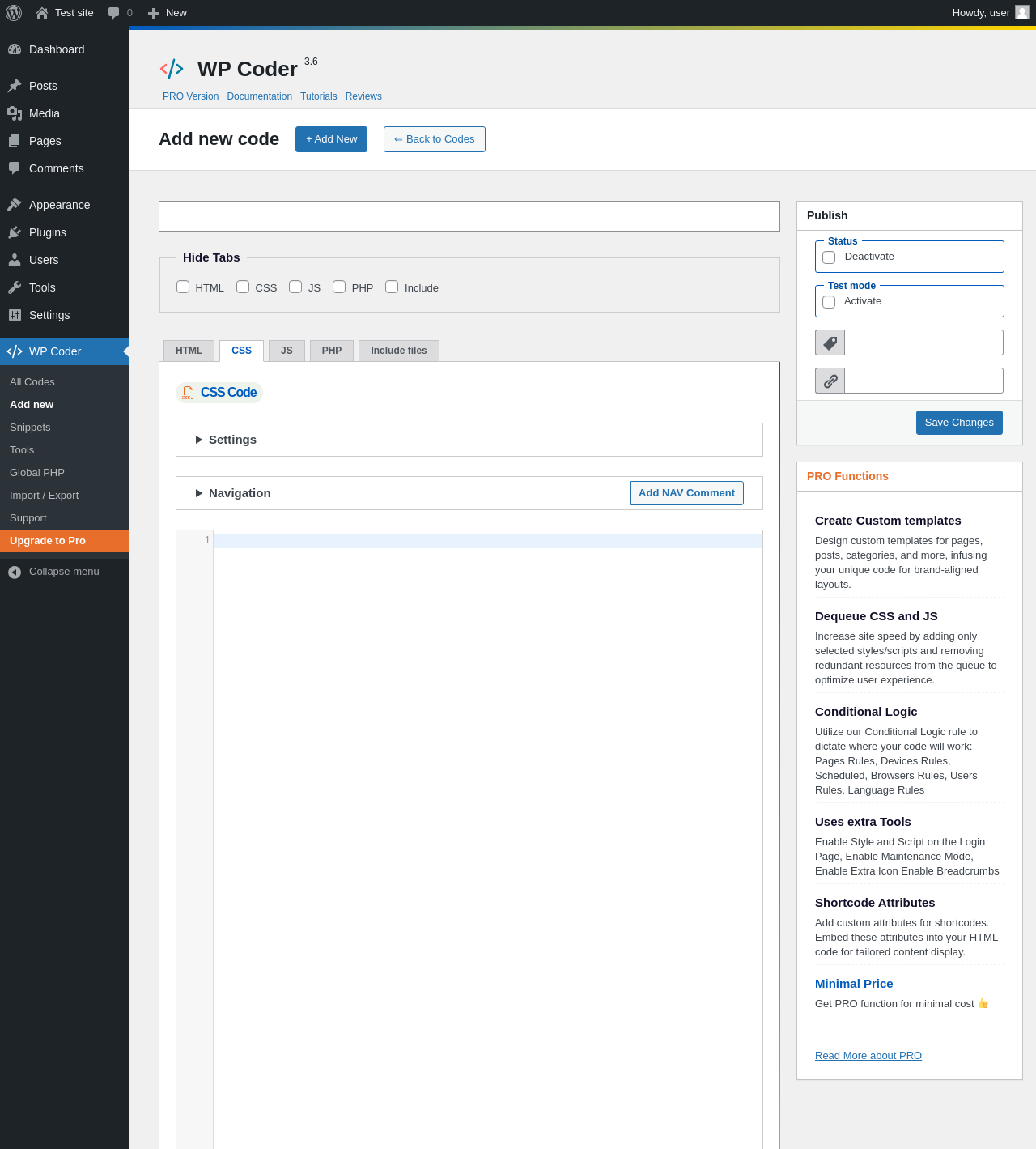This screenshot has width=1036, height=1149.
Task: Click the Appearance paintbrush icon
Action: [x=15, y=205]
